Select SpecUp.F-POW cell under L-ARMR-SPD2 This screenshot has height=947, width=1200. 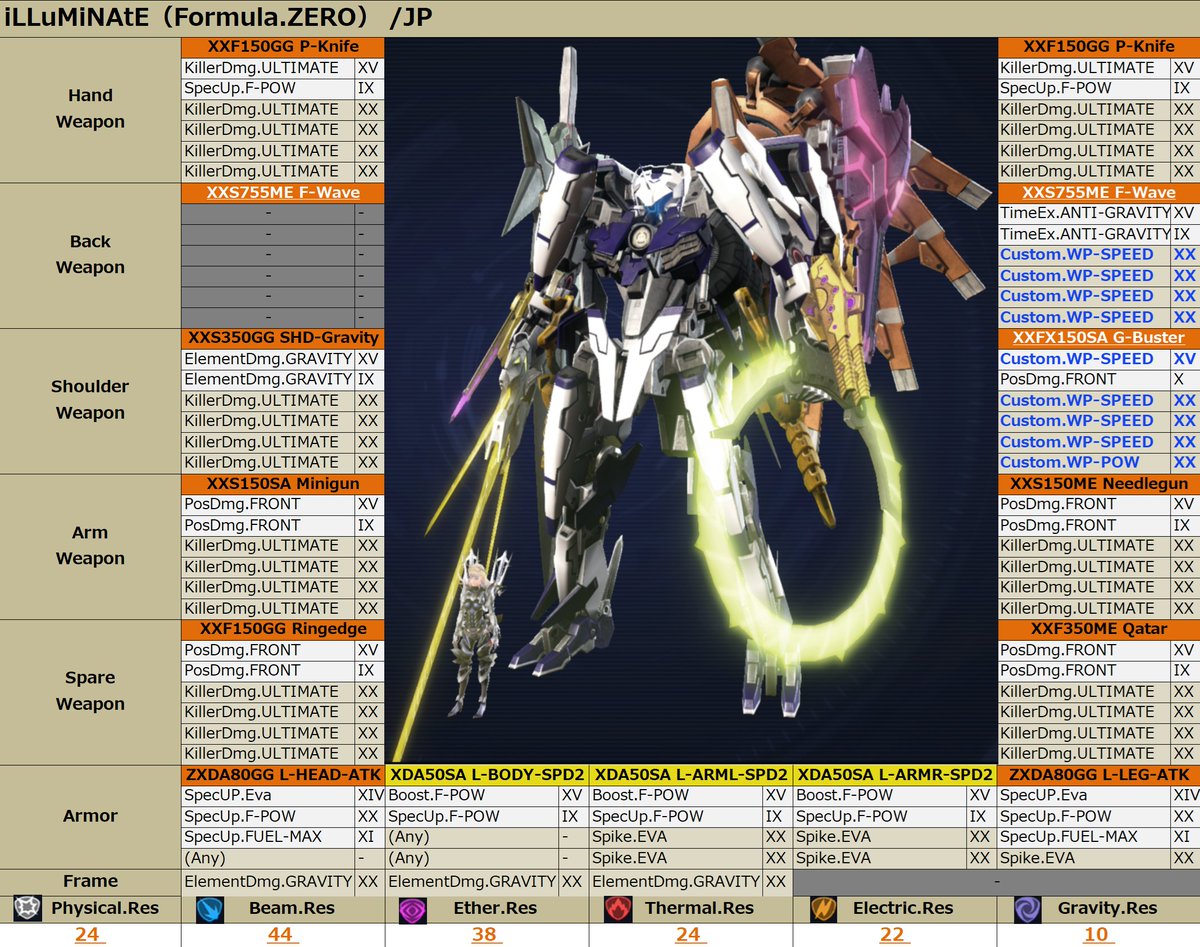880,816
